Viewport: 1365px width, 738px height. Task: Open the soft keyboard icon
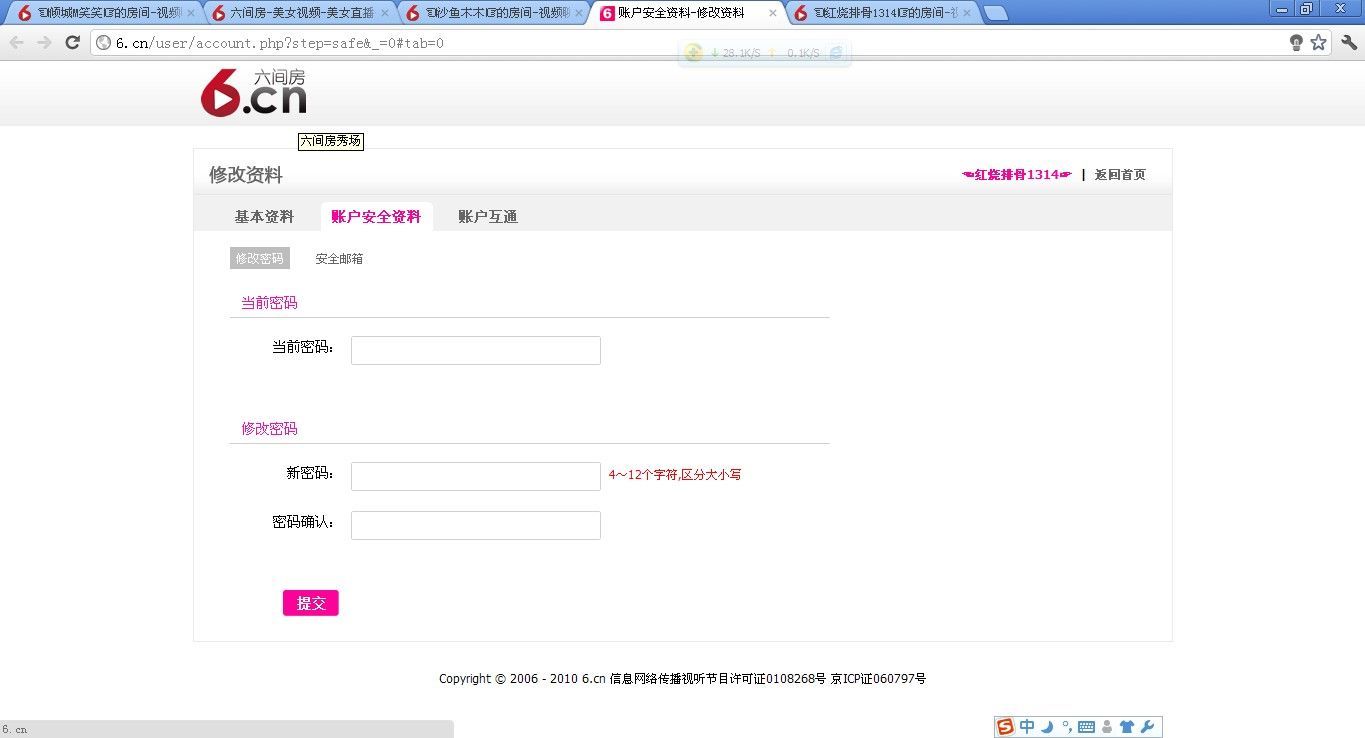1087,727
